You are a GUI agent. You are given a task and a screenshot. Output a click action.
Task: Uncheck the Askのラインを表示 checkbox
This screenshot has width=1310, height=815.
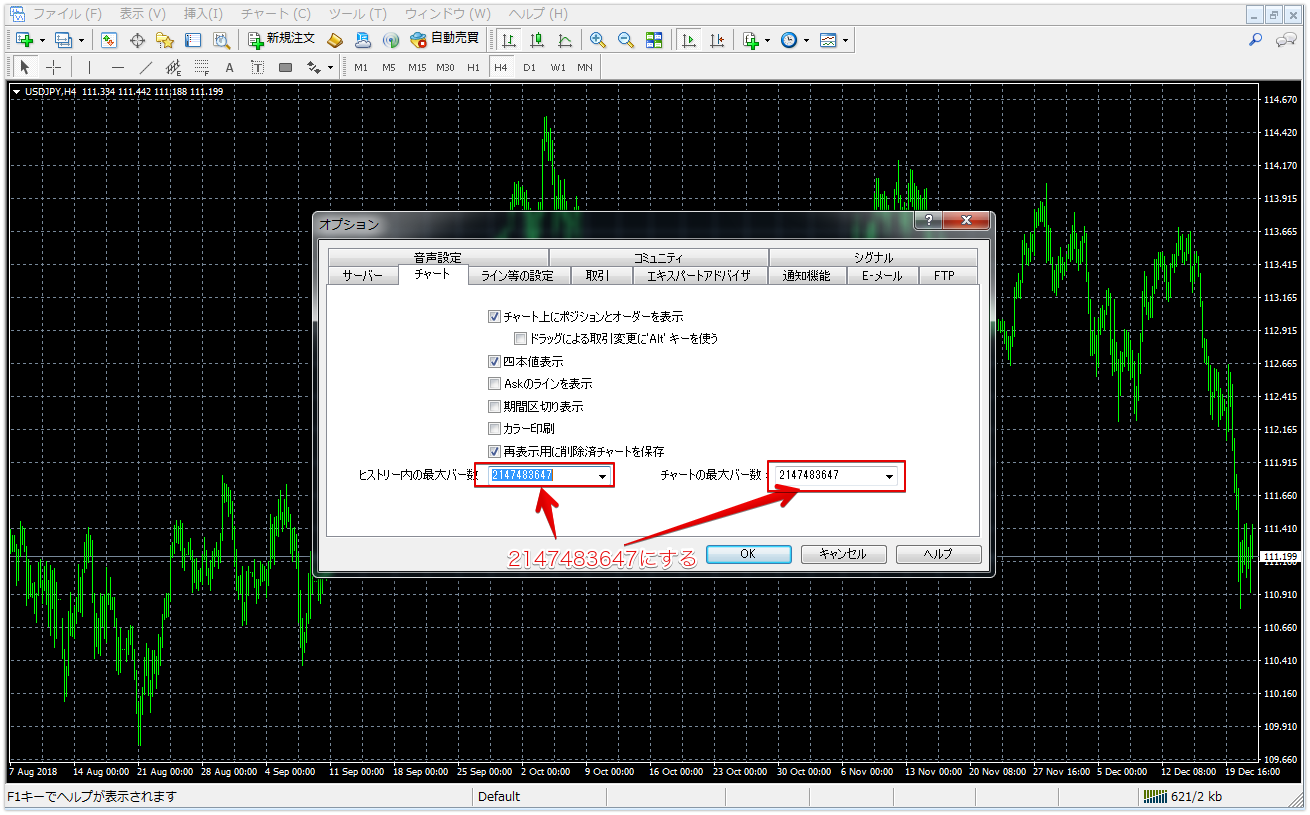494,383
